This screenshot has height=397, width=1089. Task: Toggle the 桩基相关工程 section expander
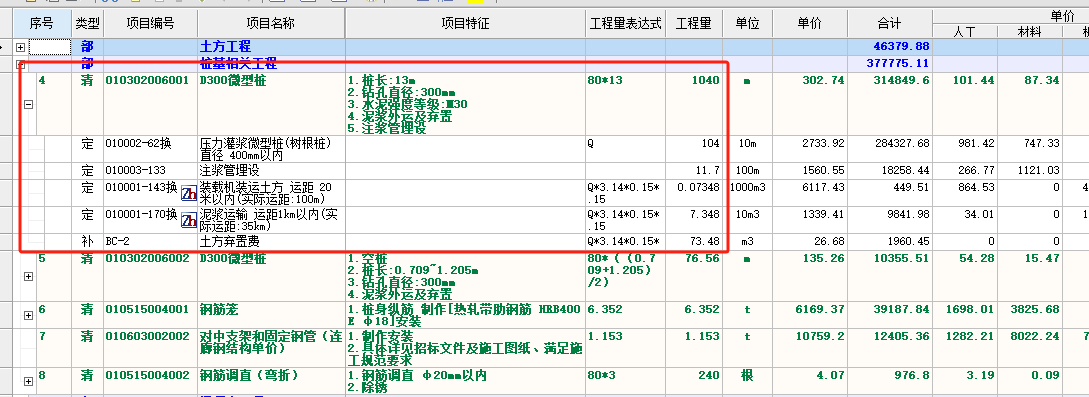pyautogui.click(x=20, y=65)
